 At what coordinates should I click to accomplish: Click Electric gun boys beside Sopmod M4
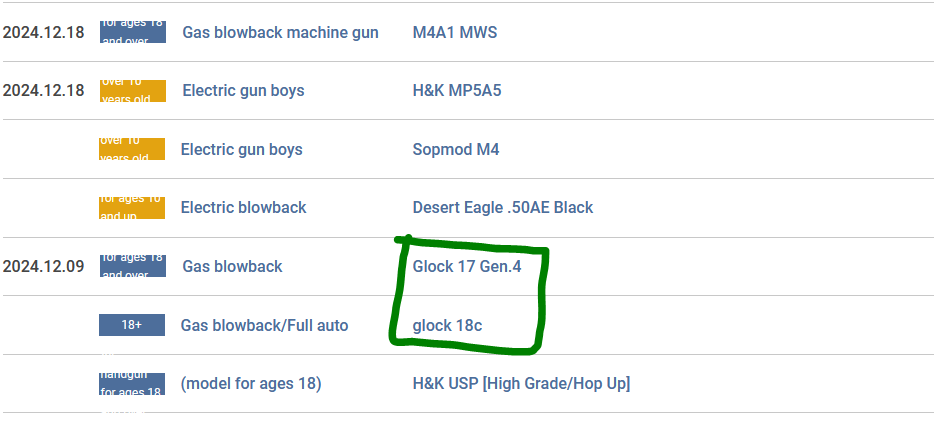click(x=241, y=150)
